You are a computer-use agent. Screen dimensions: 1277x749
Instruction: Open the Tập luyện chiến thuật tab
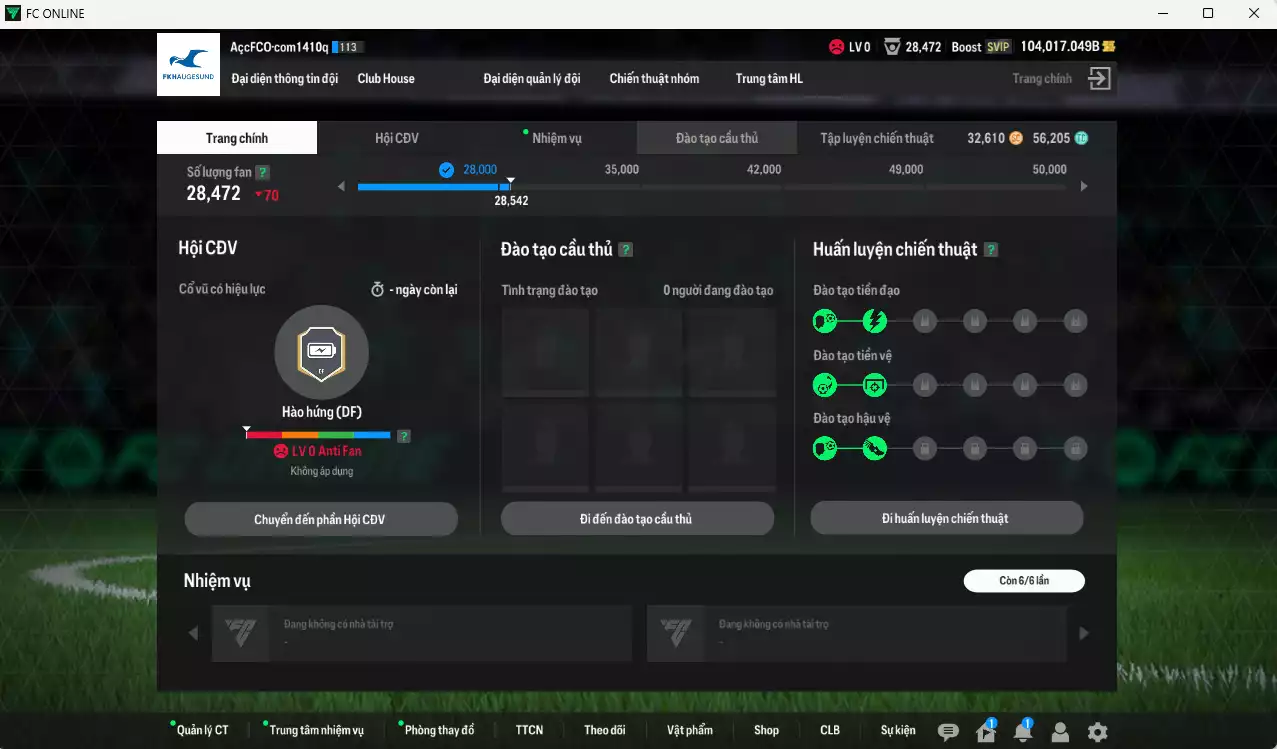(x=876, y=138)
